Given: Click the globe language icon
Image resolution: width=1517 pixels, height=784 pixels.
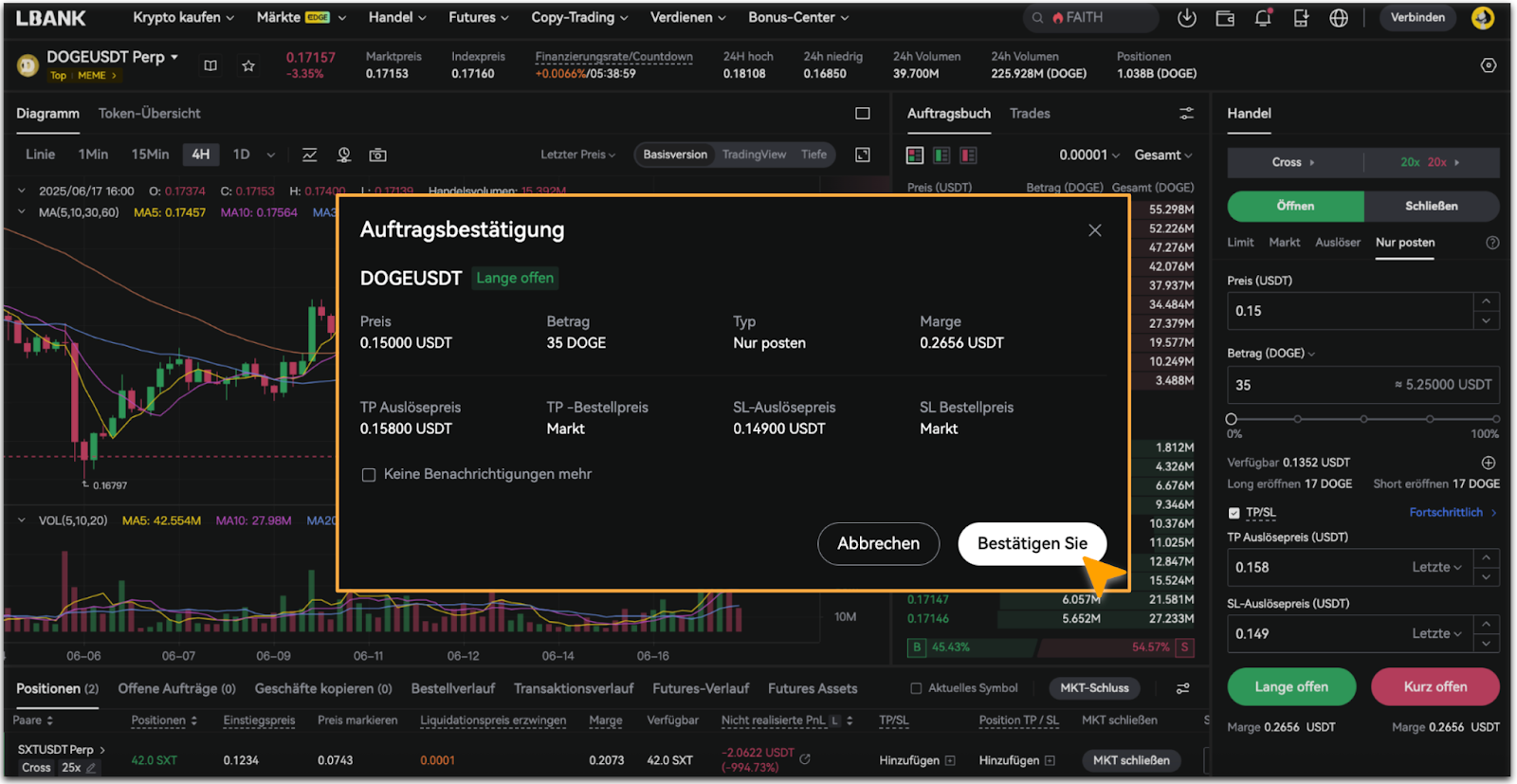Looking at the screenshot, I should (x=1339, y=18).
